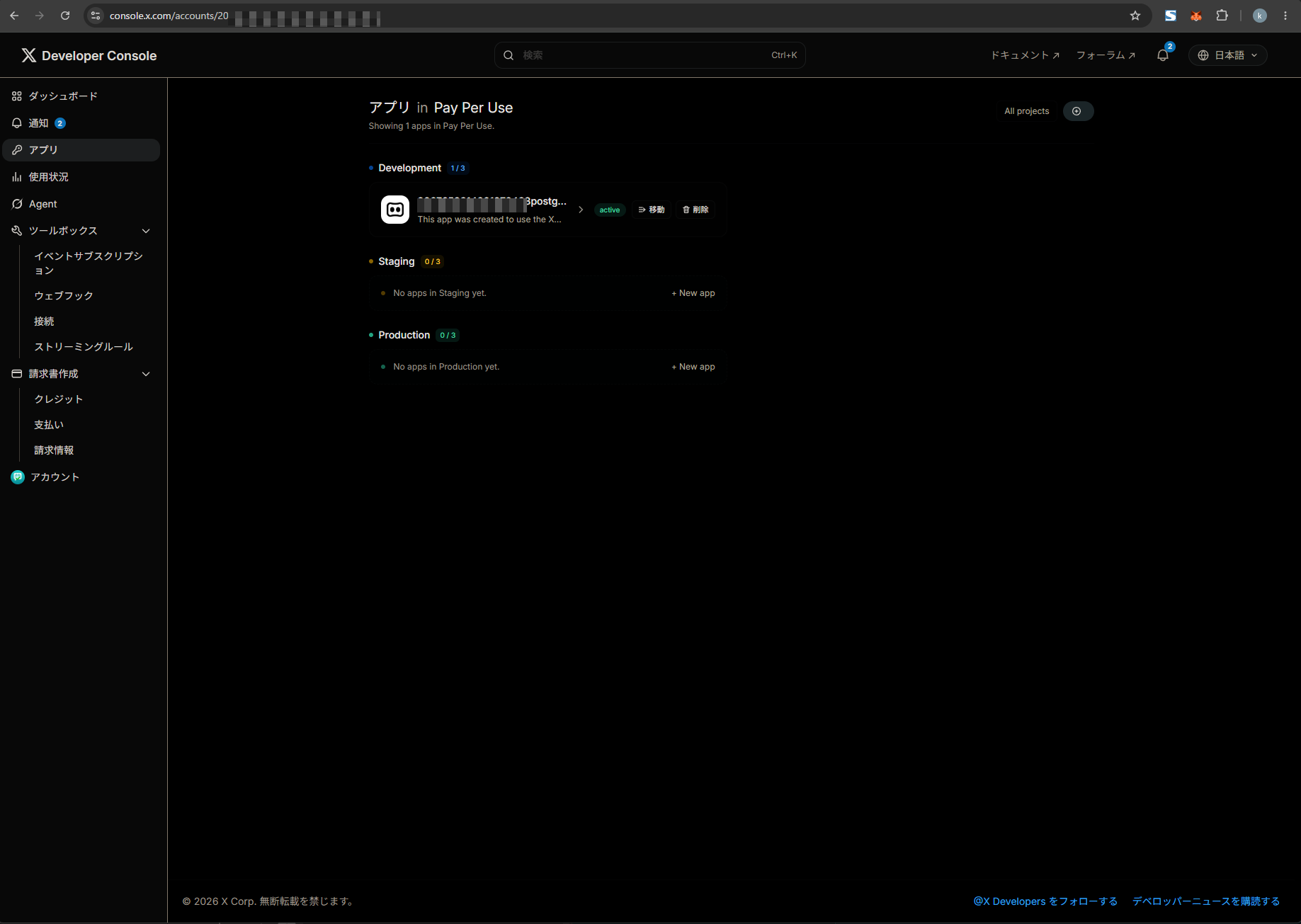
Task: Click the active status badge
Action: (610, 210)
